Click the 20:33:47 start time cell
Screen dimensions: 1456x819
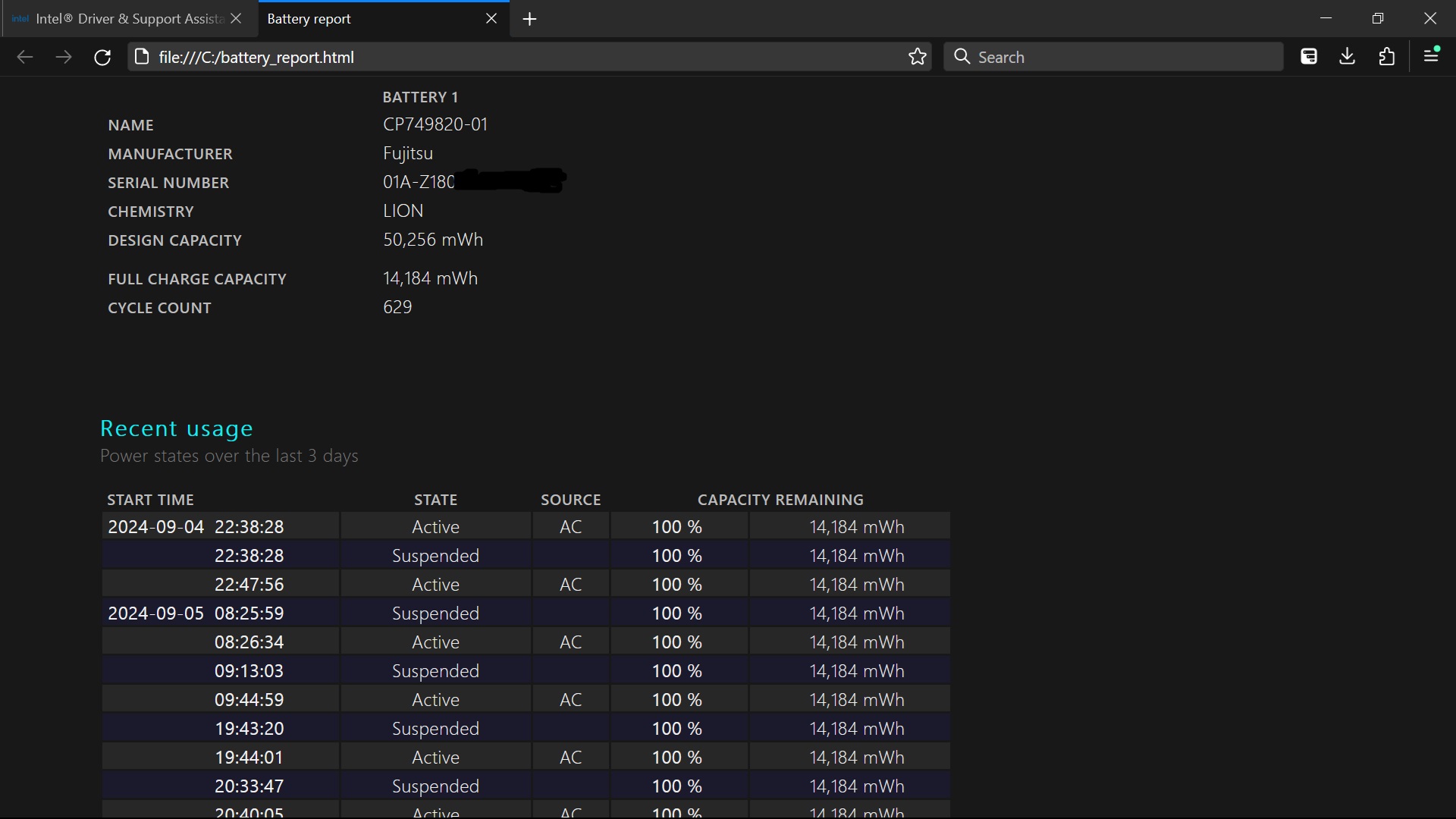221,786
